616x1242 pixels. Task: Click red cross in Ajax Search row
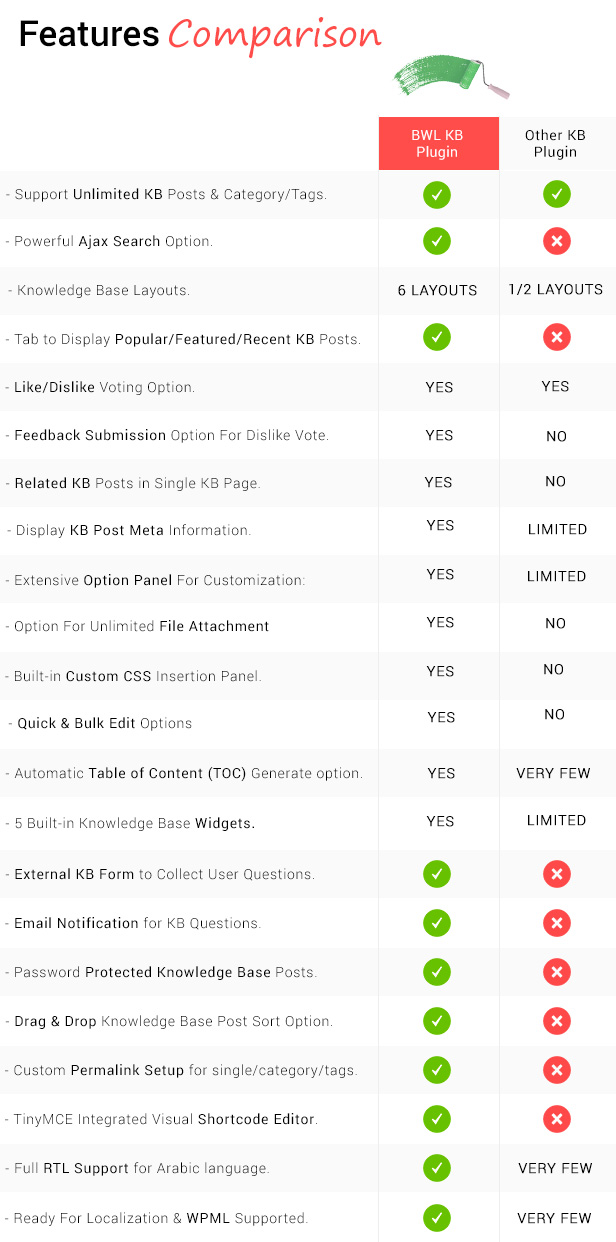[x=557, y=242]
